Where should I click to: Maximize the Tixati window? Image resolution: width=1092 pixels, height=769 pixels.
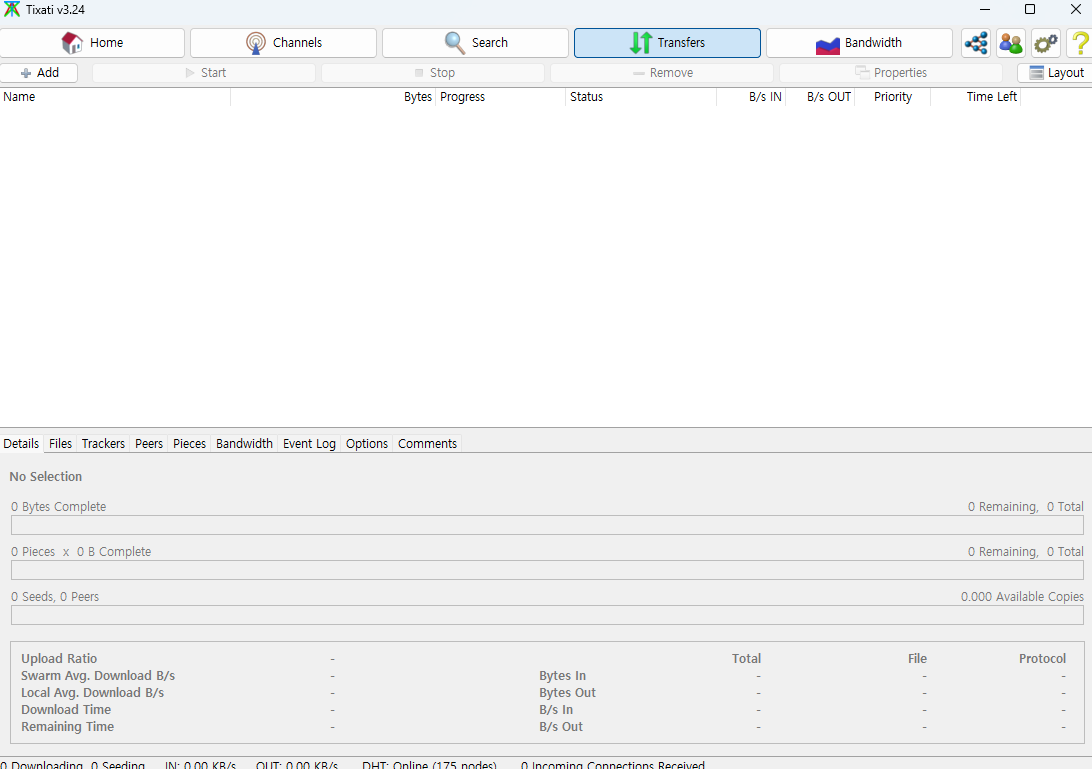[x=1030, y=10]
